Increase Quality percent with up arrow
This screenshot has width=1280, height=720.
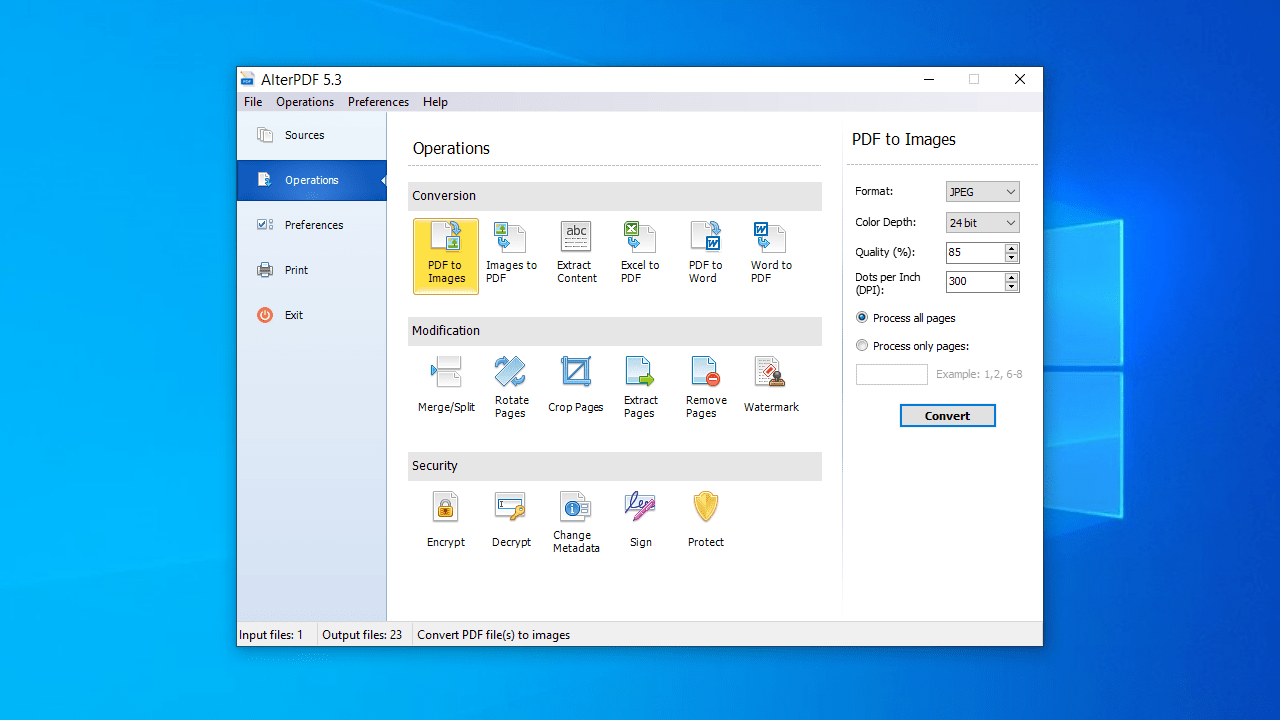pyautogui.click(x=1012, y=247)
